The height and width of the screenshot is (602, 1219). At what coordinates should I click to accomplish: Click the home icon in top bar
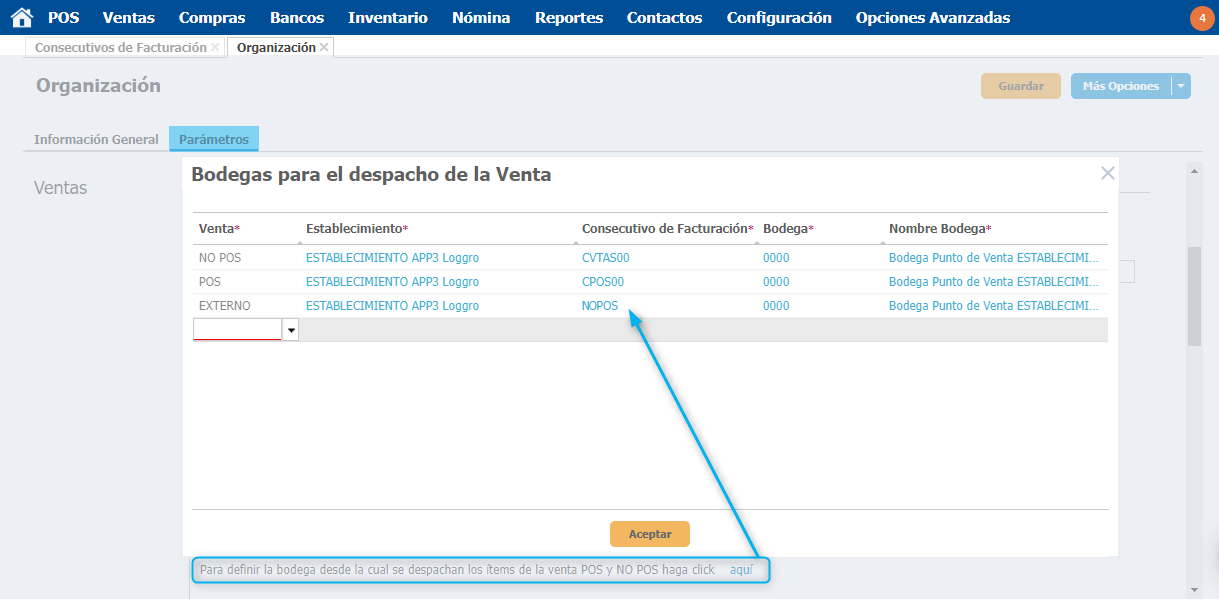(x=22, y=17)
